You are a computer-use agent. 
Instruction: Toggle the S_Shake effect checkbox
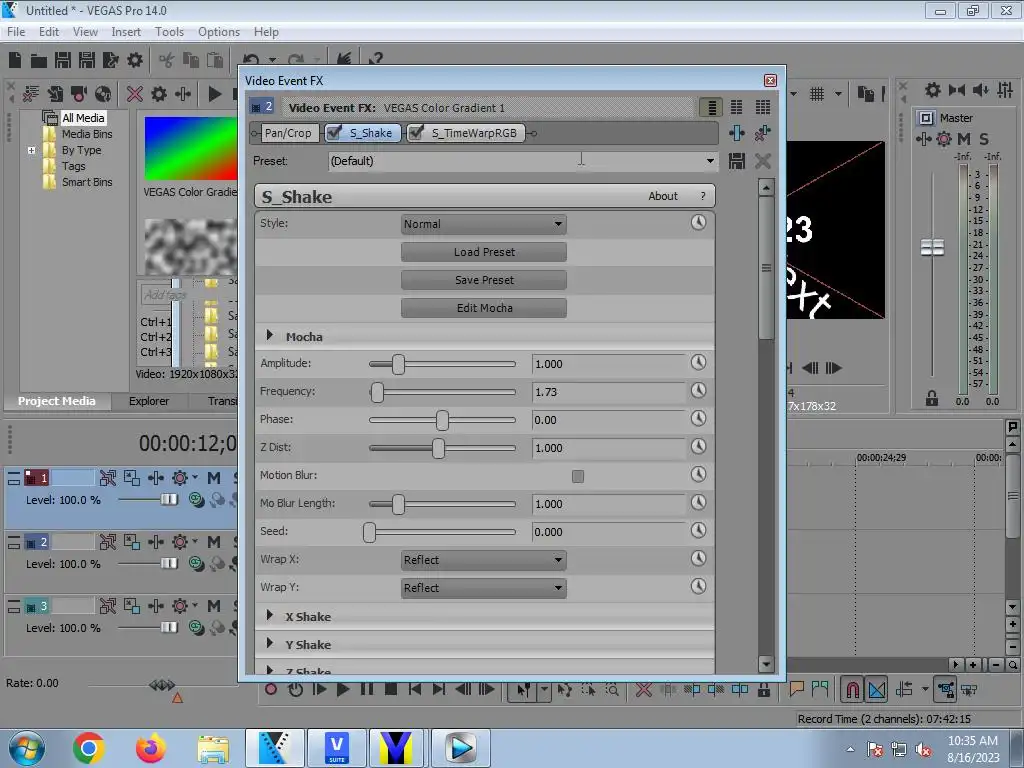[x=334, y=133]
